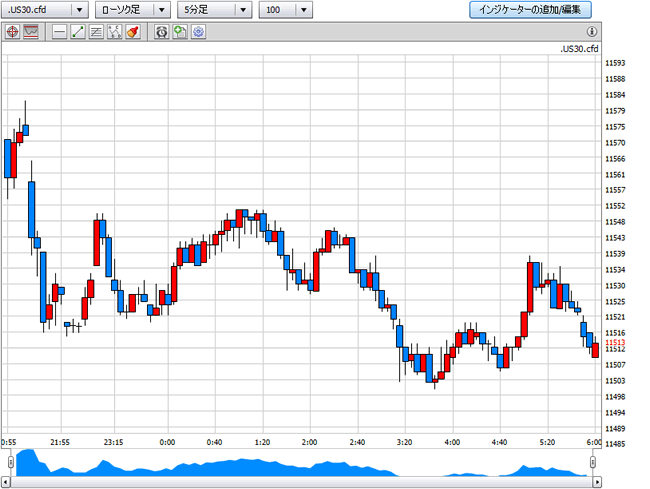
Task: Toggle the price range lines display
Action: [31, 32]
